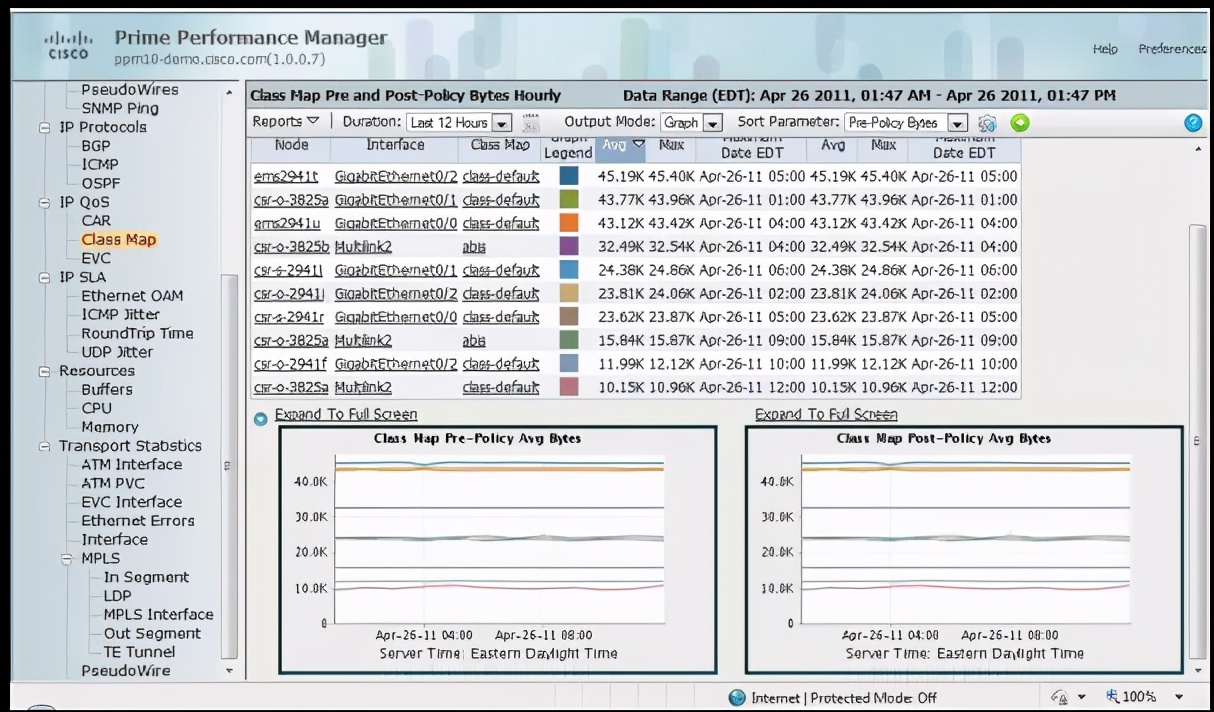
Task: Click the ems2941u orange legend swatch
Action: pyautogui.click(x=569, y=223)
